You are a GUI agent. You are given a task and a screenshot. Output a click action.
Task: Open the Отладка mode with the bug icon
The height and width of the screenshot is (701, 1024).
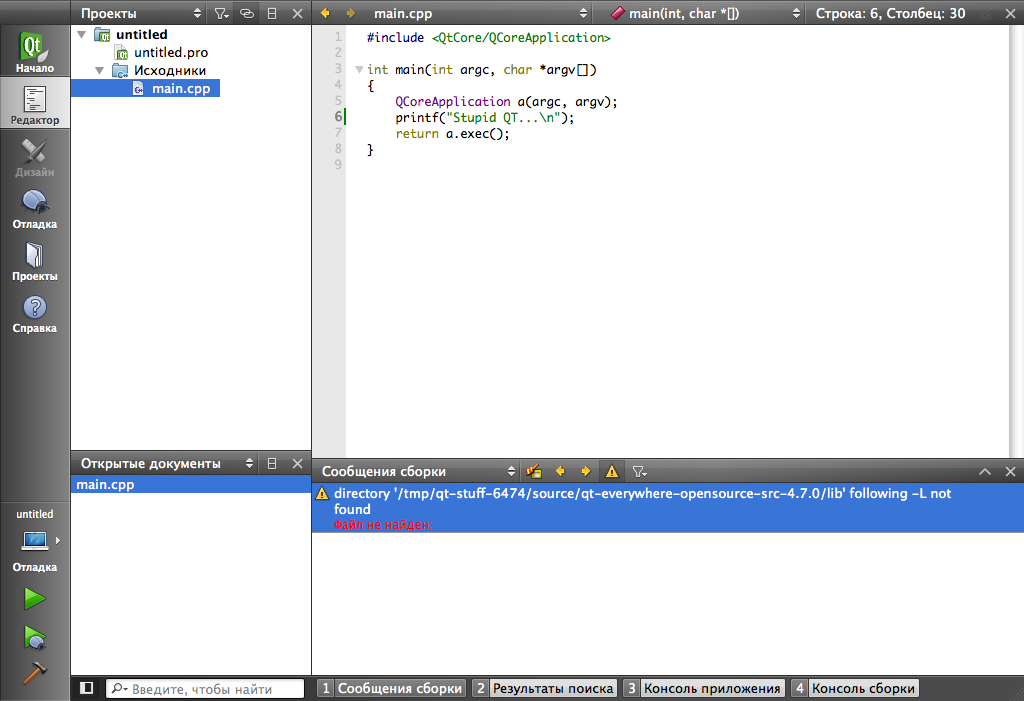tap(35, 208)
